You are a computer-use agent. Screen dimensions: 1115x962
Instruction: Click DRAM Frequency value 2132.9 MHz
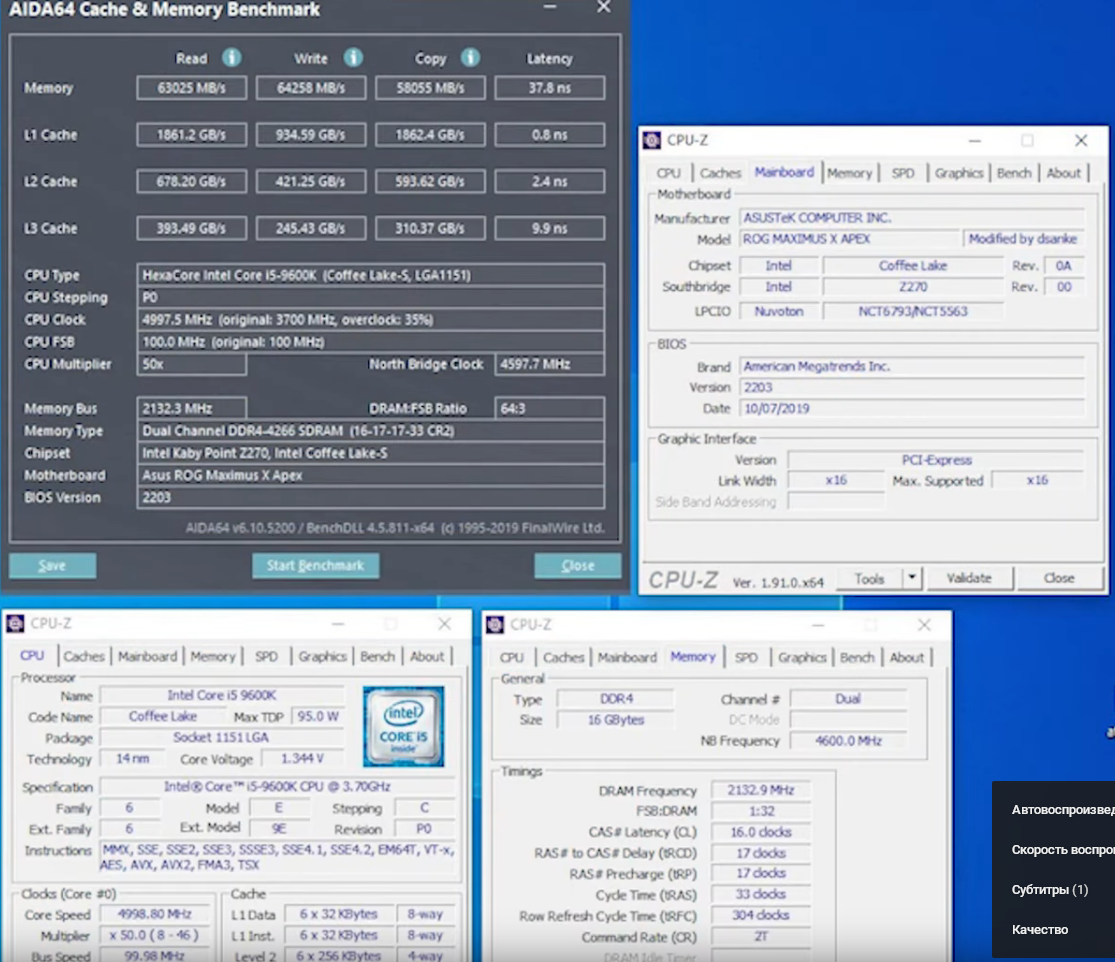pyautogui.click(x=761, y=790)
